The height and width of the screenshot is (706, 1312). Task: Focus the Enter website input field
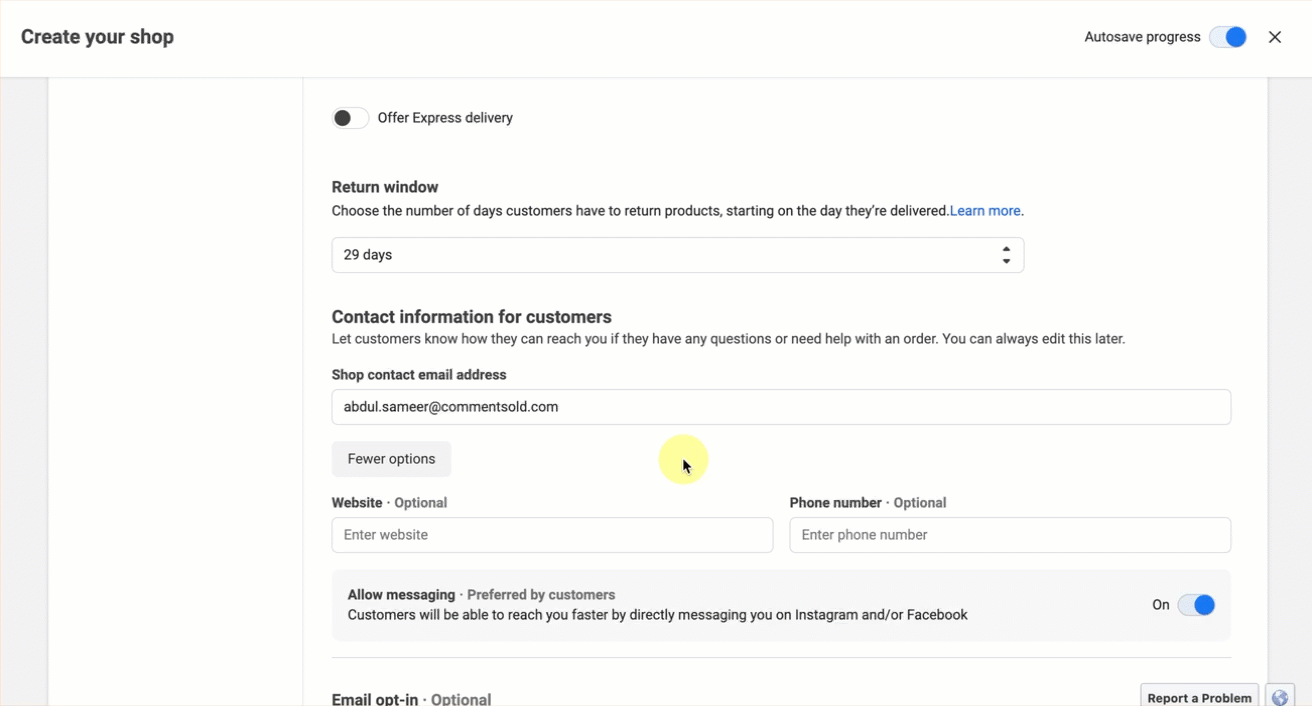click(552, 535)
